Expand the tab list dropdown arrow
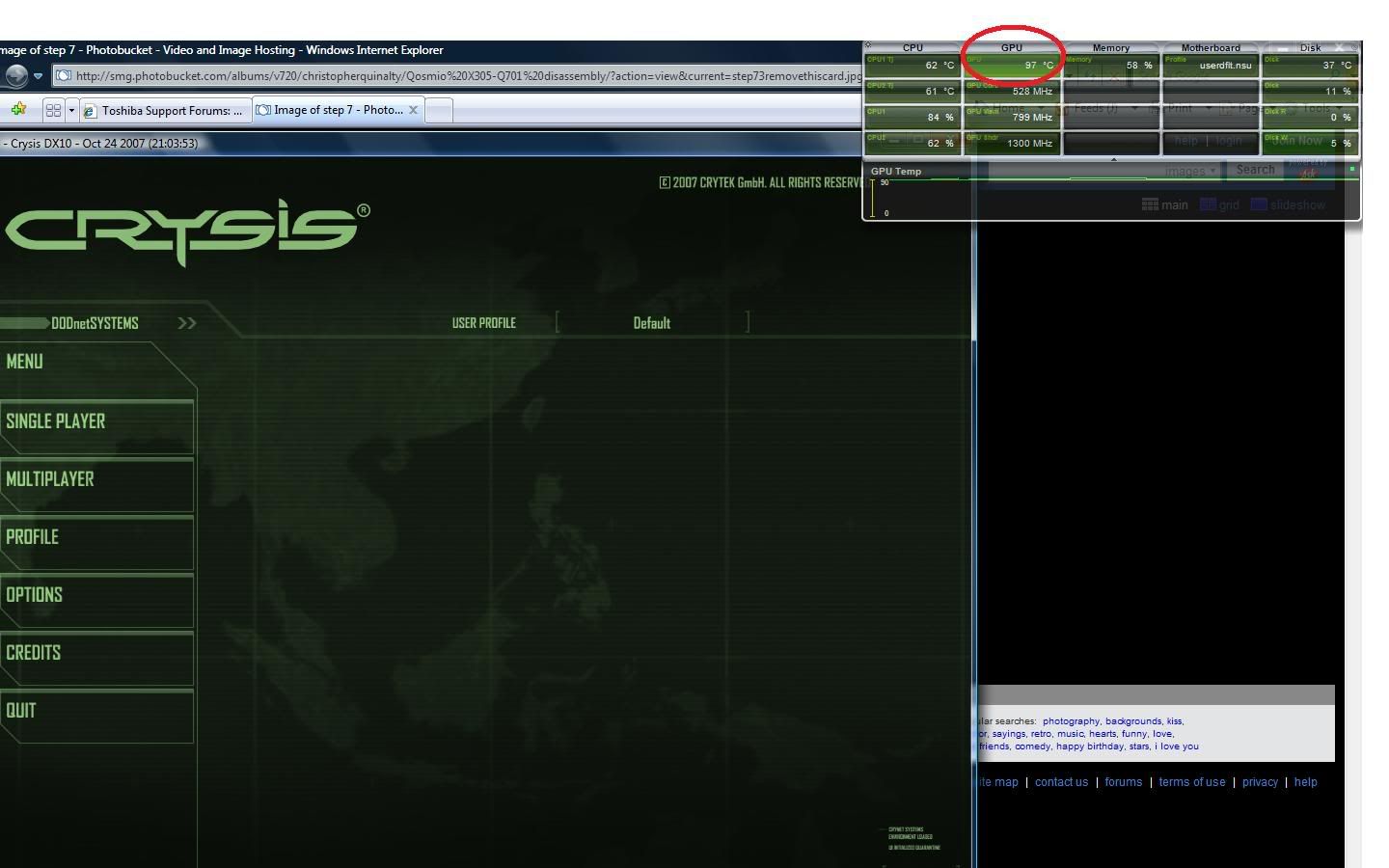This screenshot has height=868, width=1389. pyautogui.click(x=70, y=110)
